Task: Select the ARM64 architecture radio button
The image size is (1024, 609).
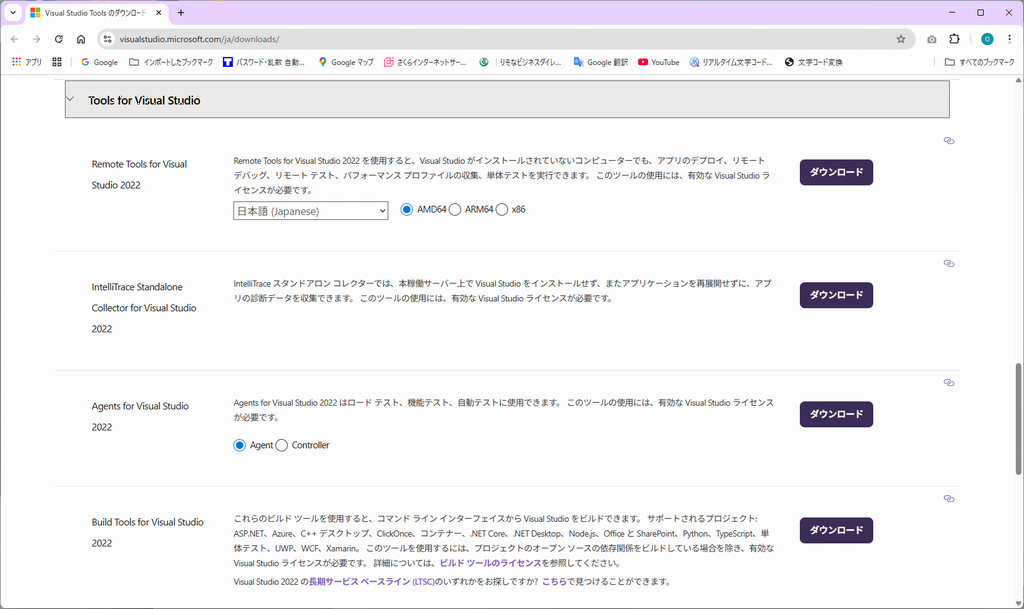Action: 456,210
